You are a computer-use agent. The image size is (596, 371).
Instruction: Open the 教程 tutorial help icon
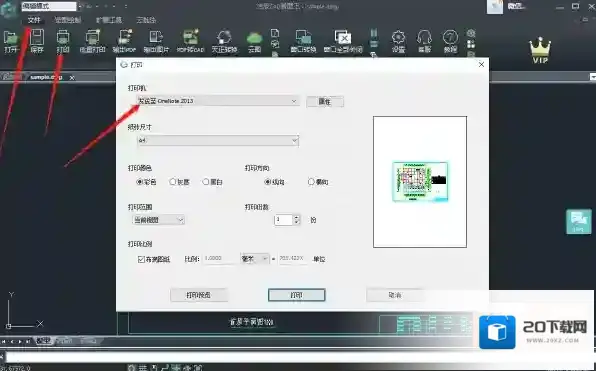tap(450, 41)
